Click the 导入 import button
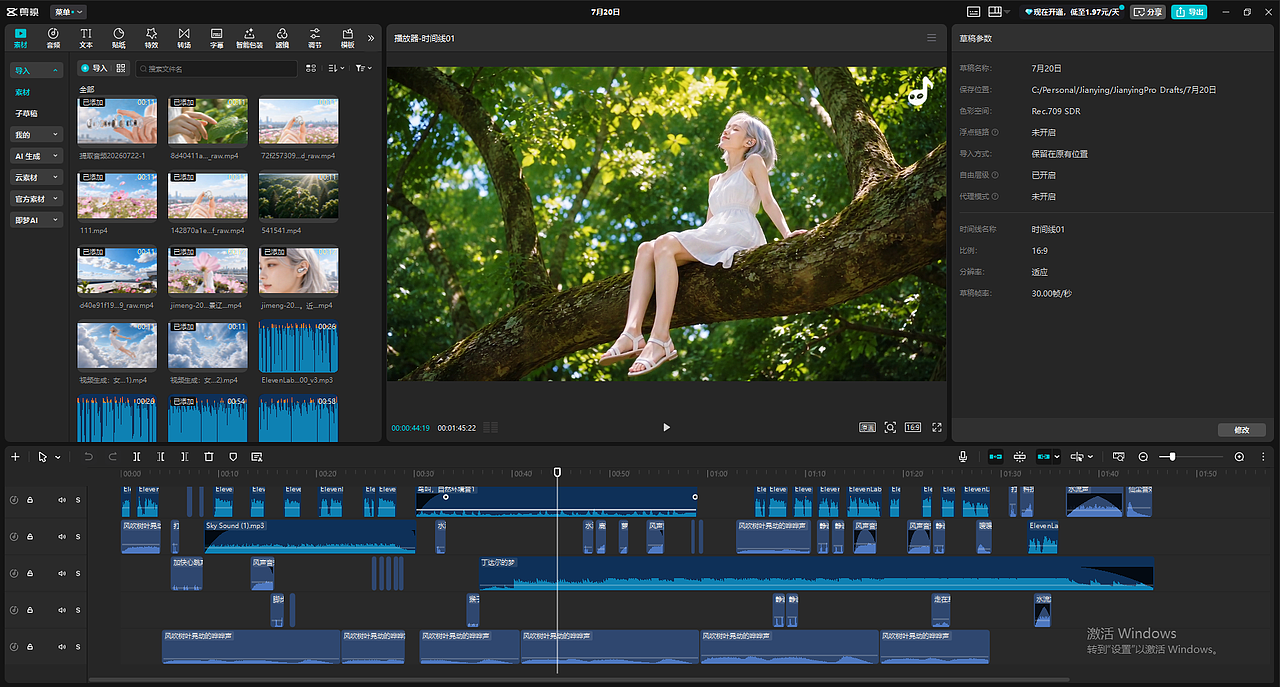The width and height of the screenshot is (1280, 687). pyautogui.click(x=94, y=68)
